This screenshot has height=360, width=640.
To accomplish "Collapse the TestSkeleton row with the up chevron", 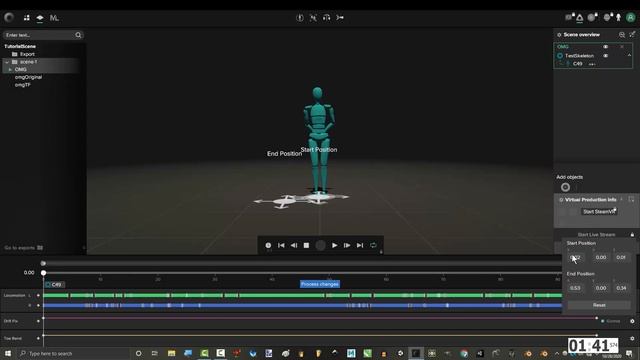I will pyautogui.click(x=629, y=56).
